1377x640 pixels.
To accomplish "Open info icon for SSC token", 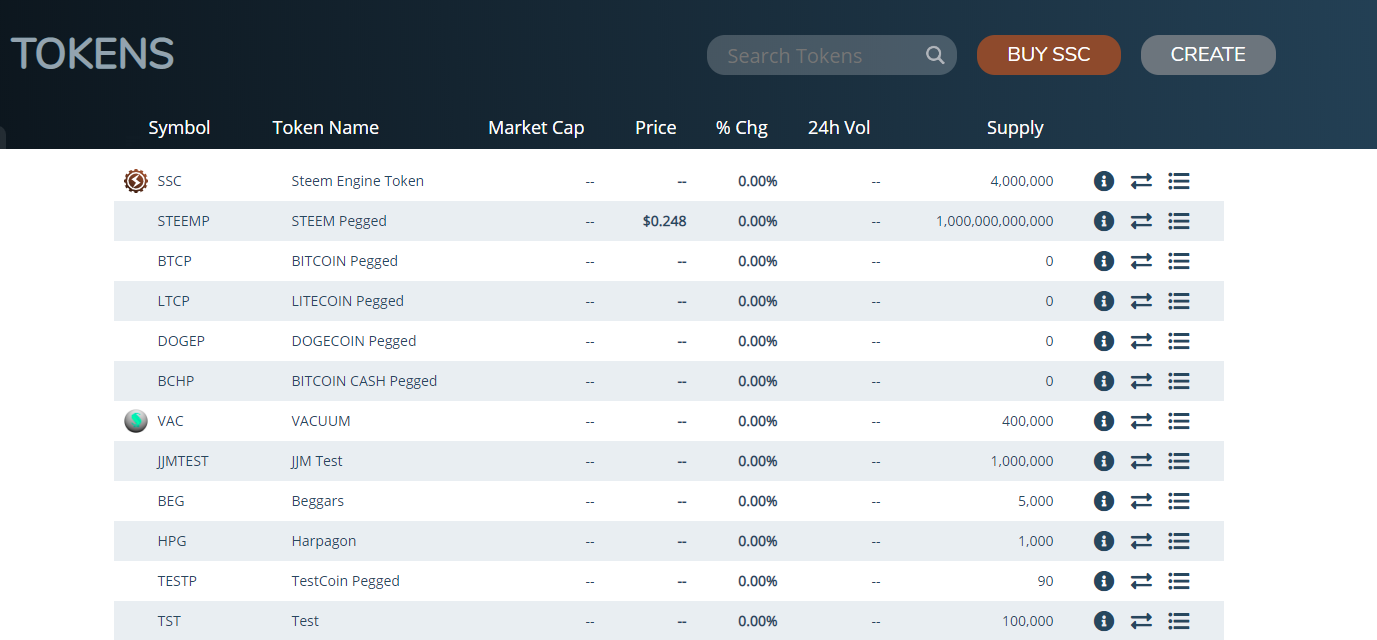I will 1104,181.
